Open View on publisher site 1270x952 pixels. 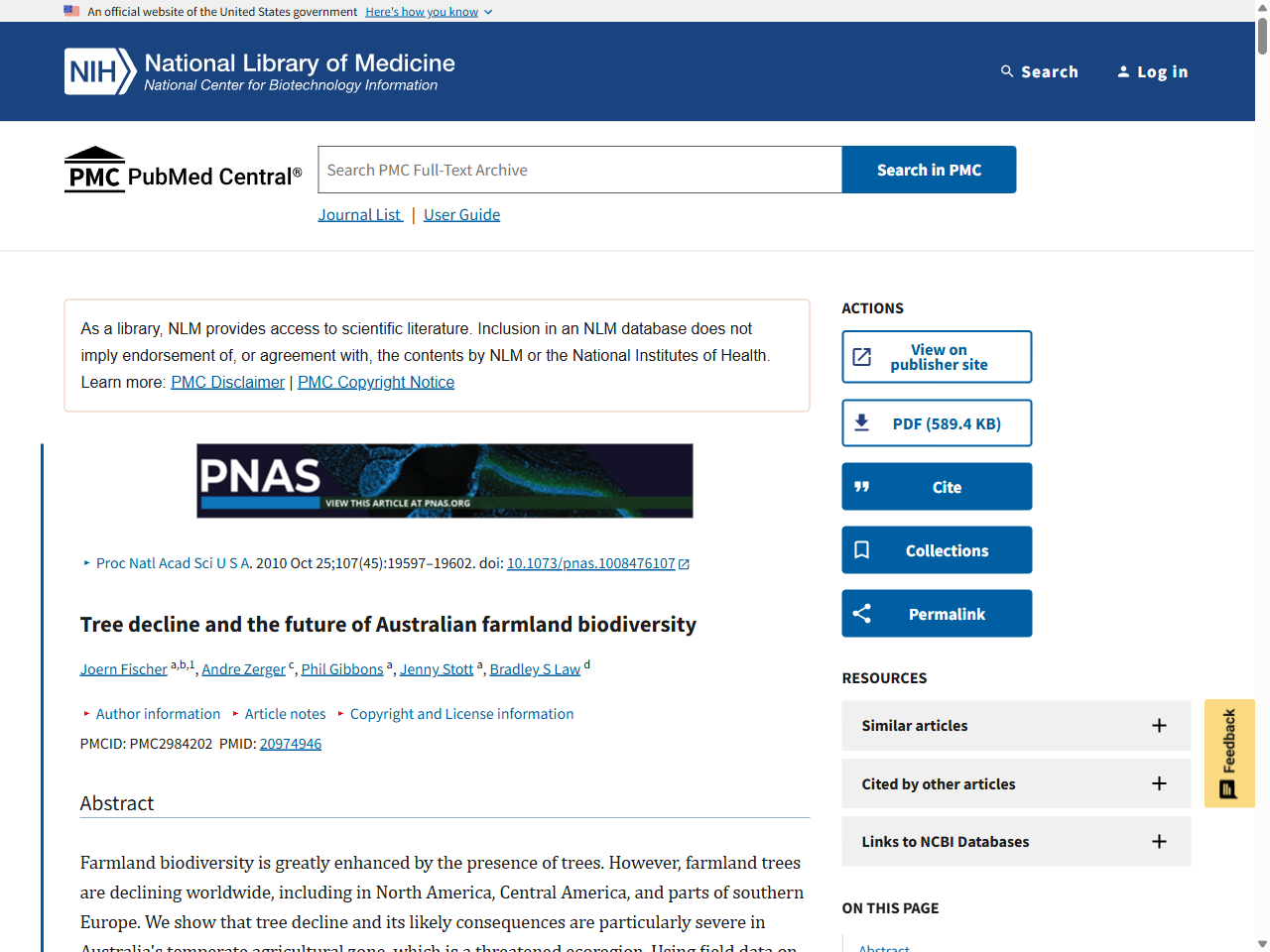point(937,357)
